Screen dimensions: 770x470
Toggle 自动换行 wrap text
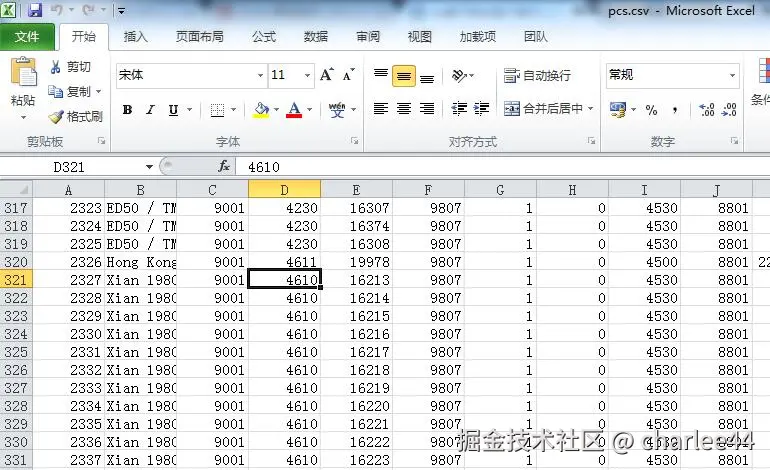(537, 75)
